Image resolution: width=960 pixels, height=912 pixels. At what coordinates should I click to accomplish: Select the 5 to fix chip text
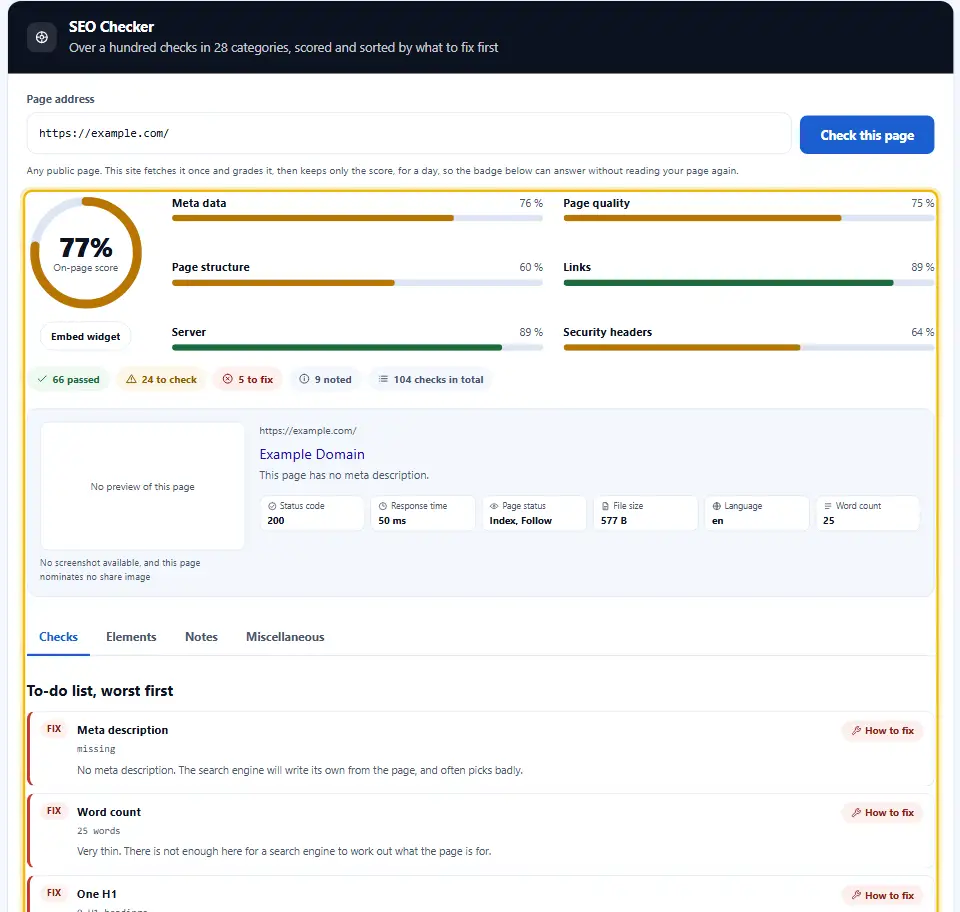click(x=255, y=379)
